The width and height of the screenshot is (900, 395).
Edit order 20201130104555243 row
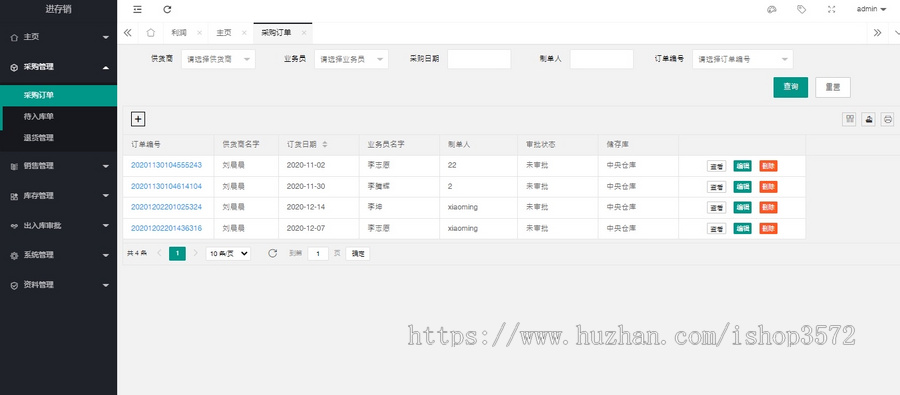tap(743, 166)
